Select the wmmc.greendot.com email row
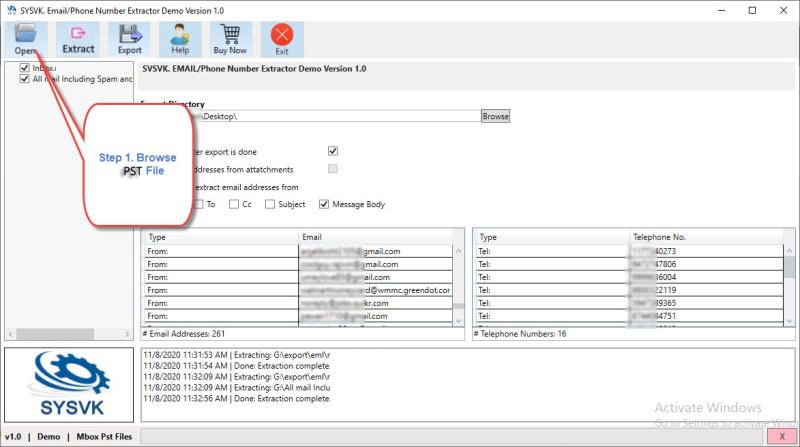Screen dimensions: 800x447 click(298, 290)
